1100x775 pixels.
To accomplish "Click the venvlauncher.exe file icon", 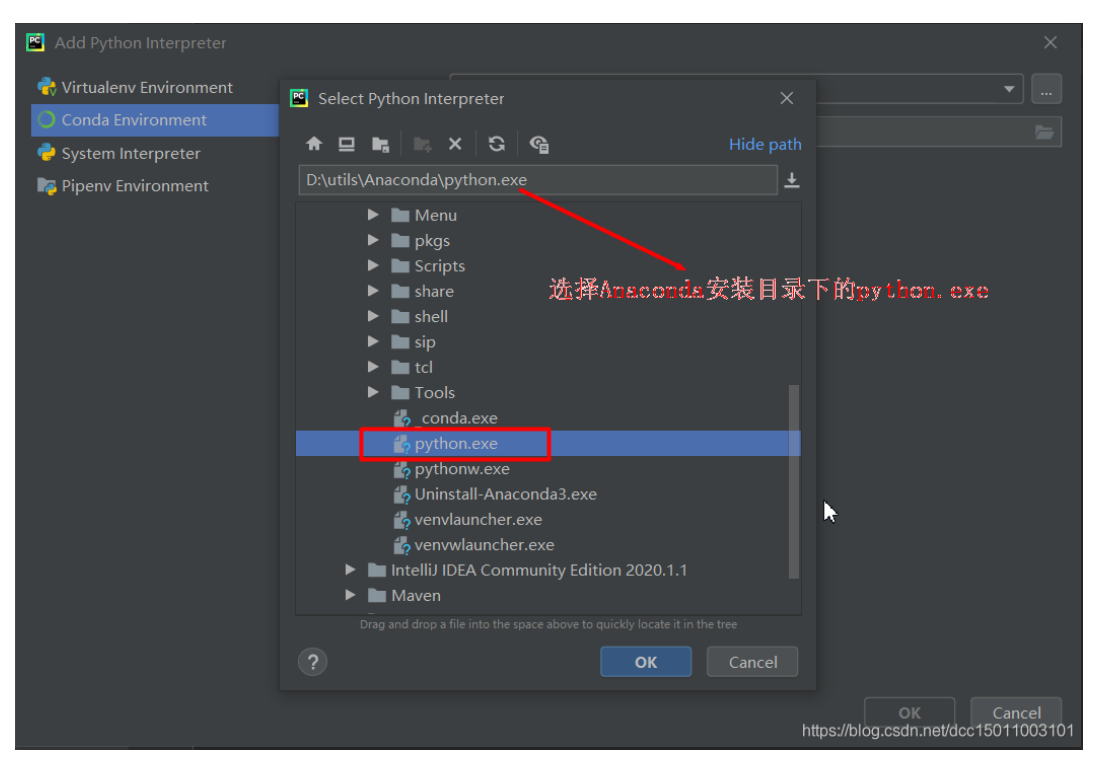I will [402, 520].
